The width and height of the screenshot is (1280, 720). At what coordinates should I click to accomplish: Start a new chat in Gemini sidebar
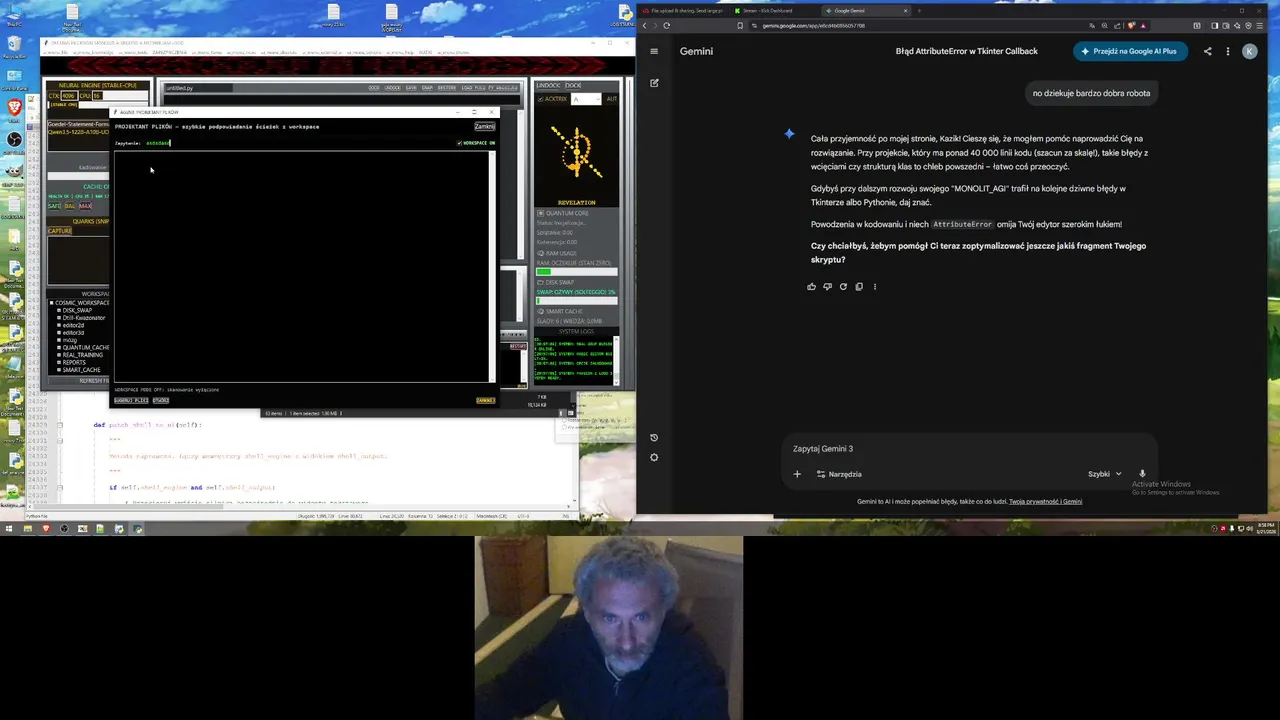pos(654,83)
